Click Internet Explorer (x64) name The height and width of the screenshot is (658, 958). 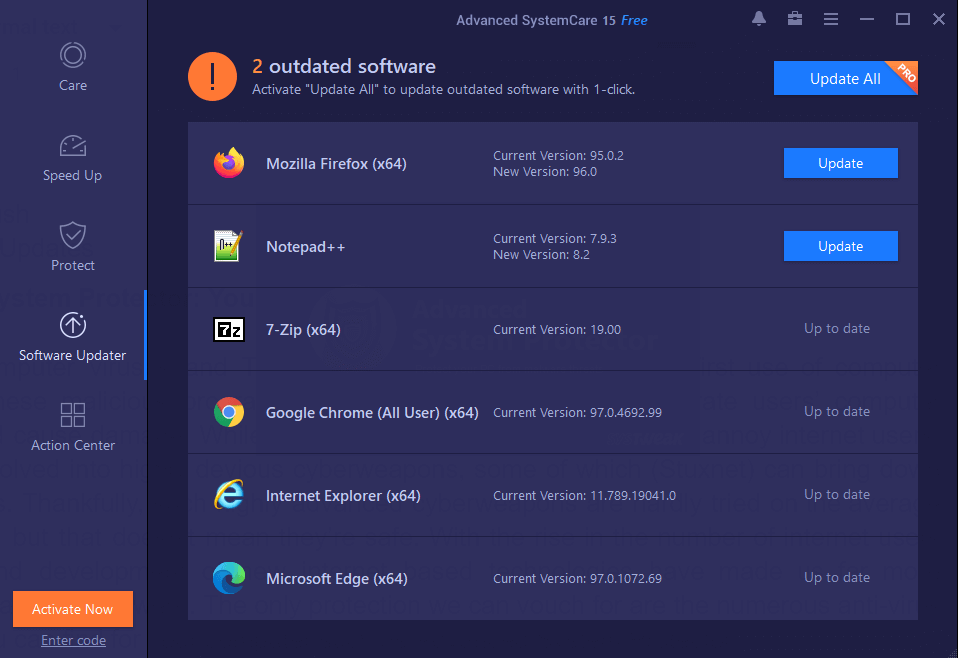coord(343,496)
